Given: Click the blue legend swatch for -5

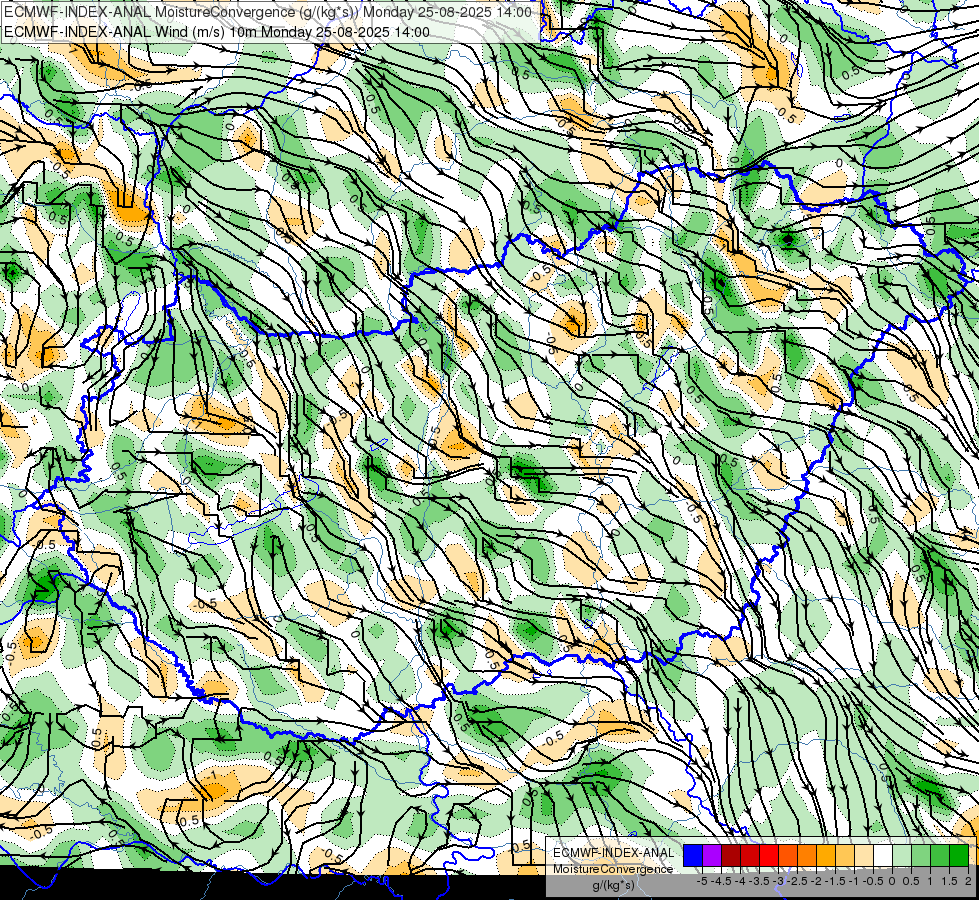Looking at the screenshot, I should coord(693,855).
